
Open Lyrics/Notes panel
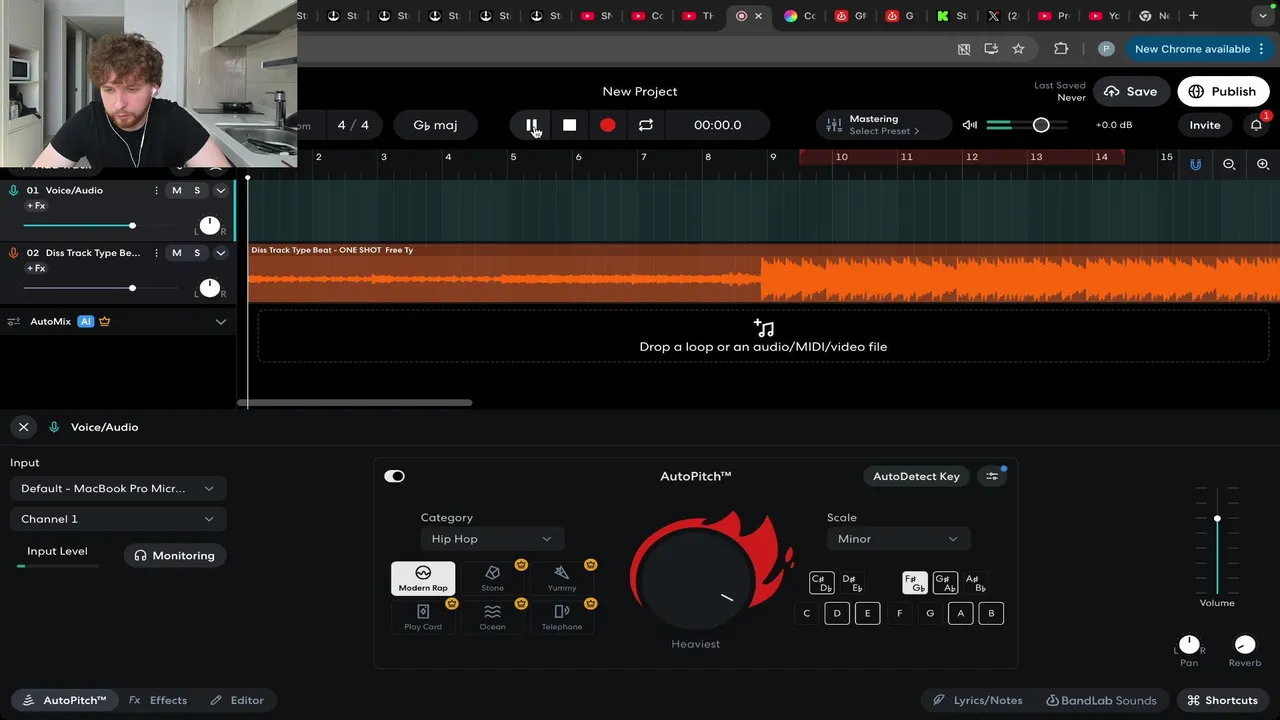(978, 700)
